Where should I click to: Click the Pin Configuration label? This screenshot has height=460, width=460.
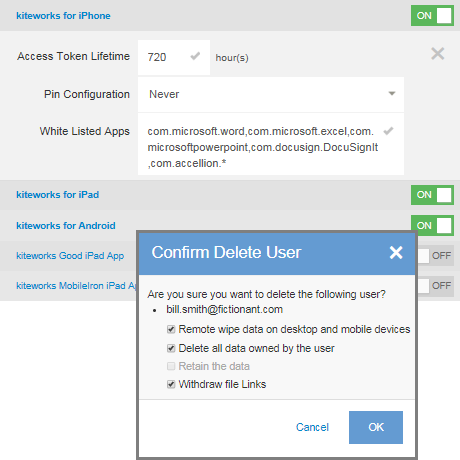click(87, 94)
